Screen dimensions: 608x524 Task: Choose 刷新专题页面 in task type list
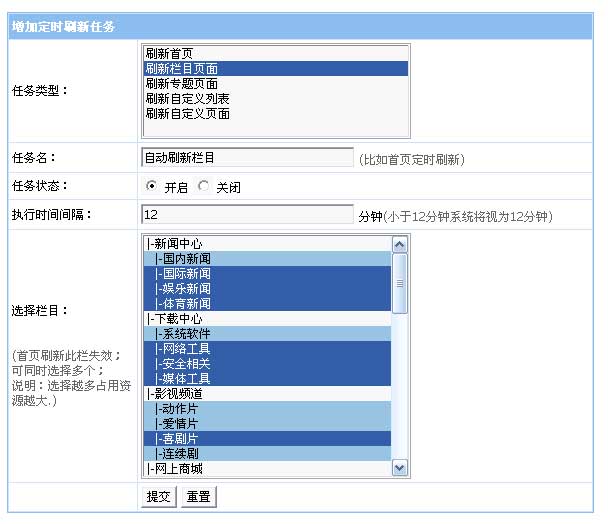[x=181, y=84]
